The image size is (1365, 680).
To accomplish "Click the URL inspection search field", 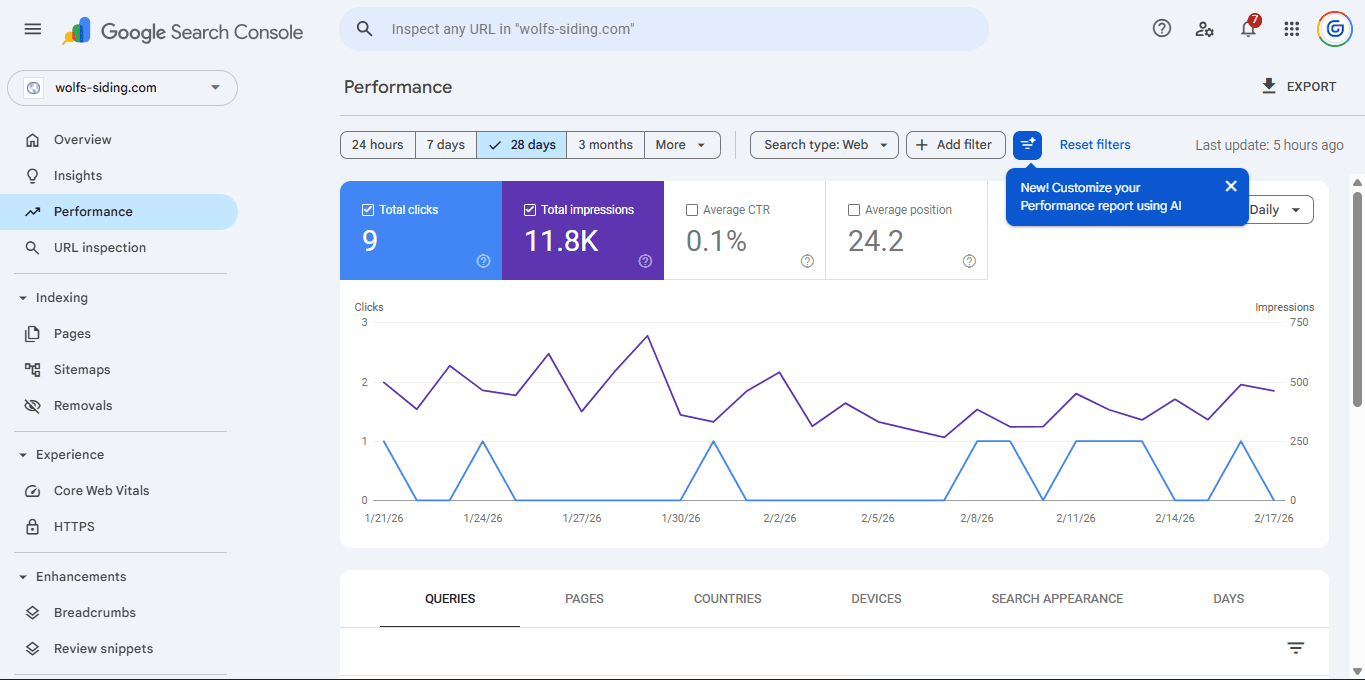I will pyautogui.click(x=663, y=29).
